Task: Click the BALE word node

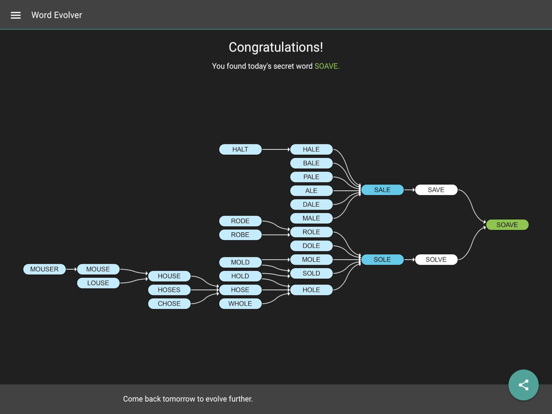Action: tap(311, 163)
